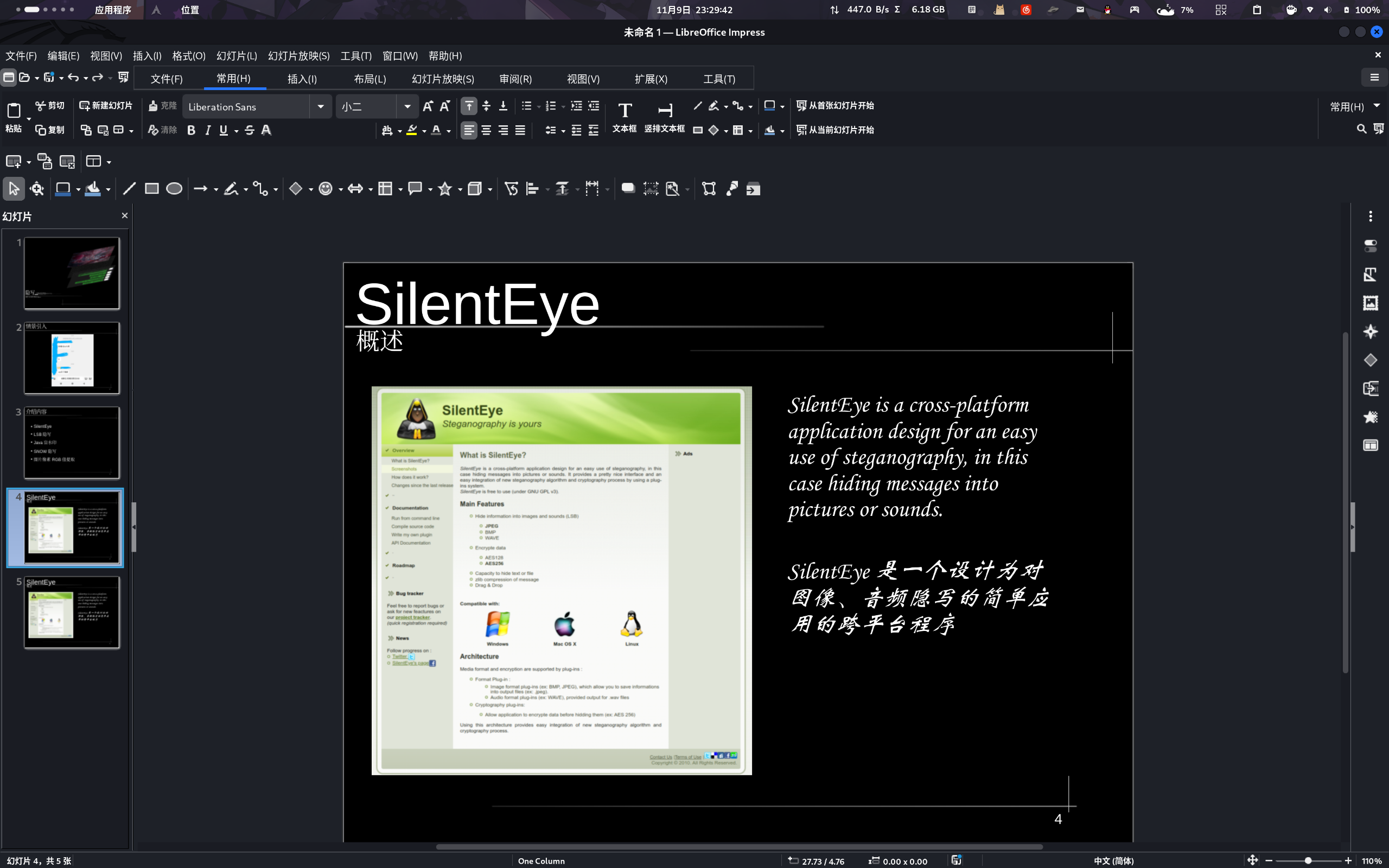
Task: Switch to the 审阅(R) ribbon tab
Action: 515,79
